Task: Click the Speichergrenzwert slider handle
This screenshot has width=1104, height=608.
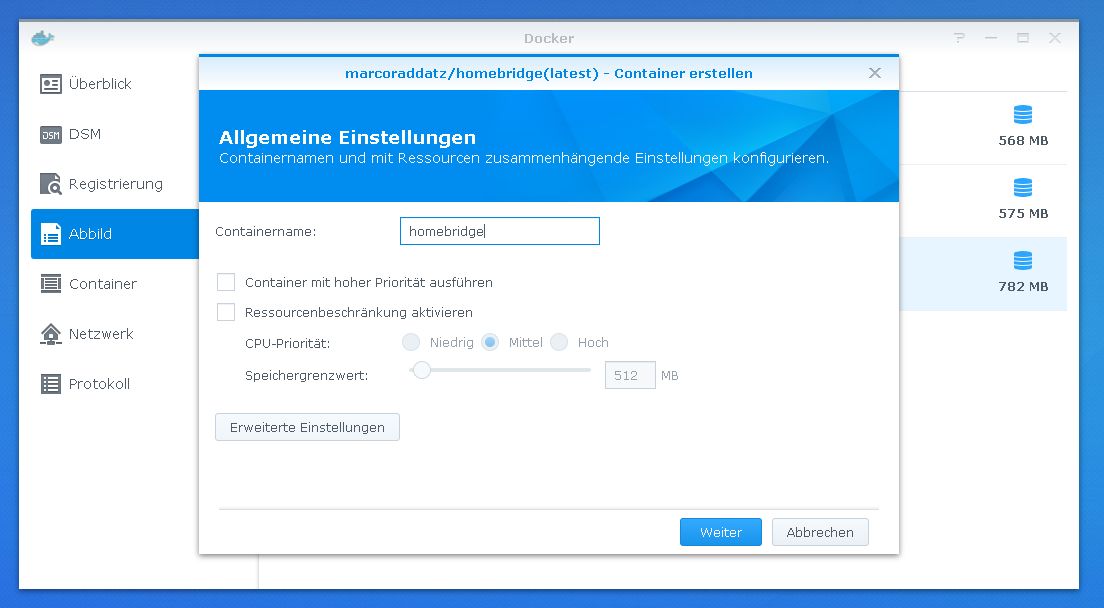Action: 422,369
